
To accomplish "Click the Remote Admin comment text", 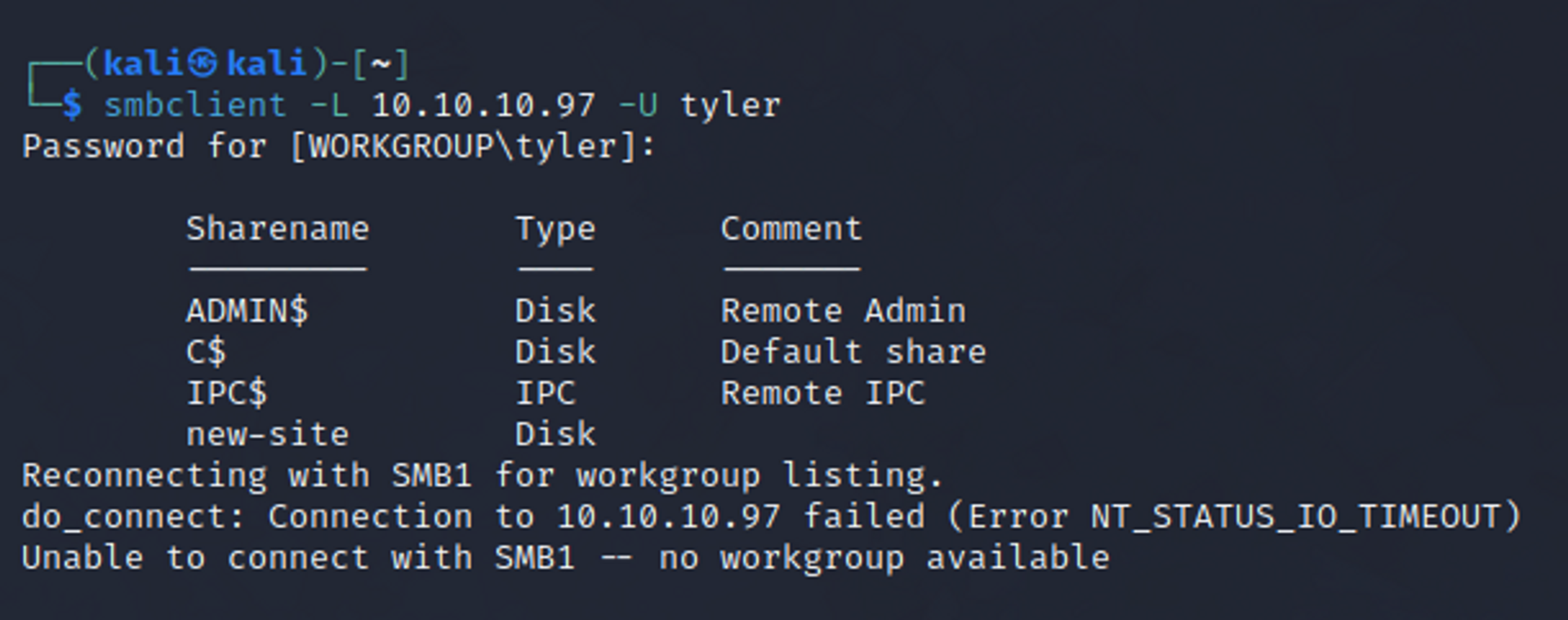I will (x=843, y=311).
